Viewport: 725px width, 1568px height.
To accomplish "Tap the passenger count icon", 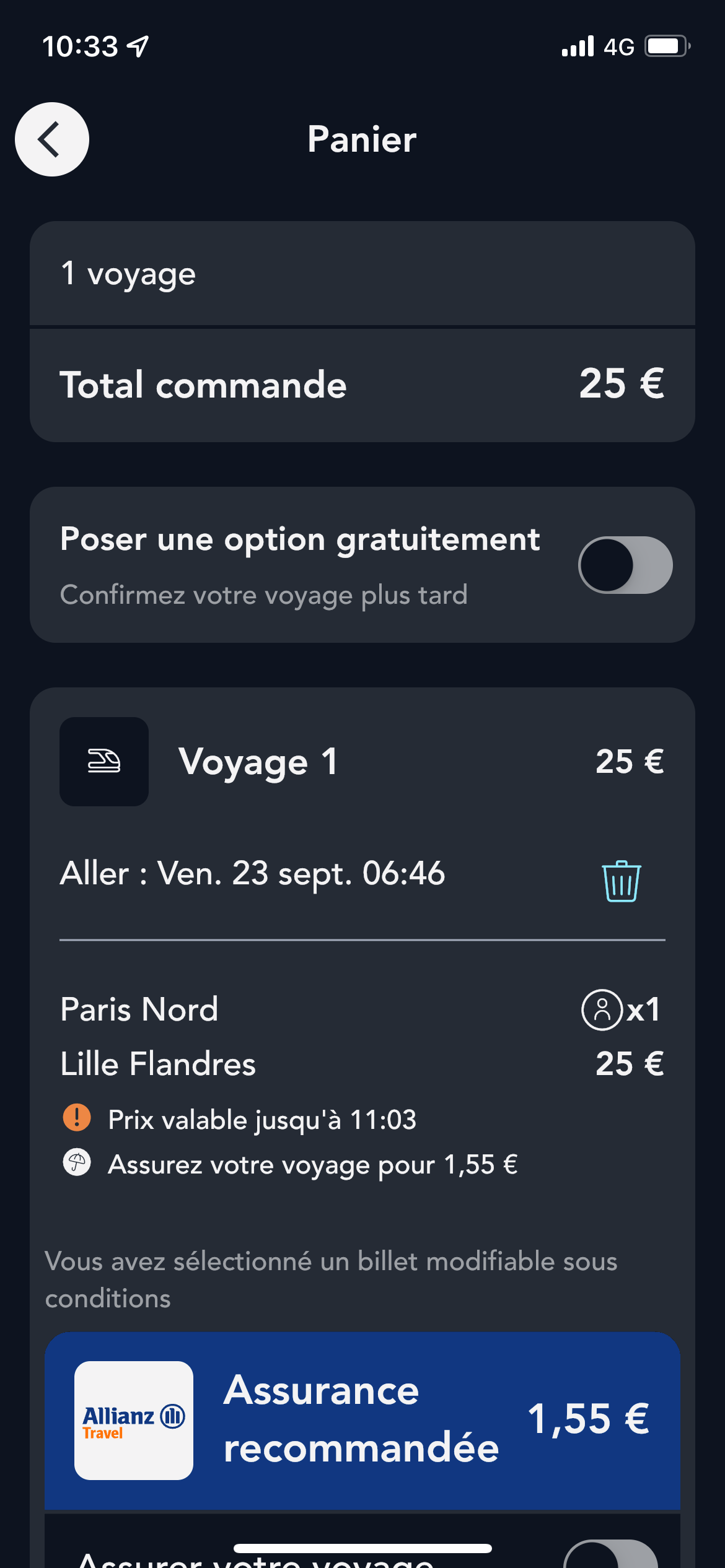I will 601,1010.
